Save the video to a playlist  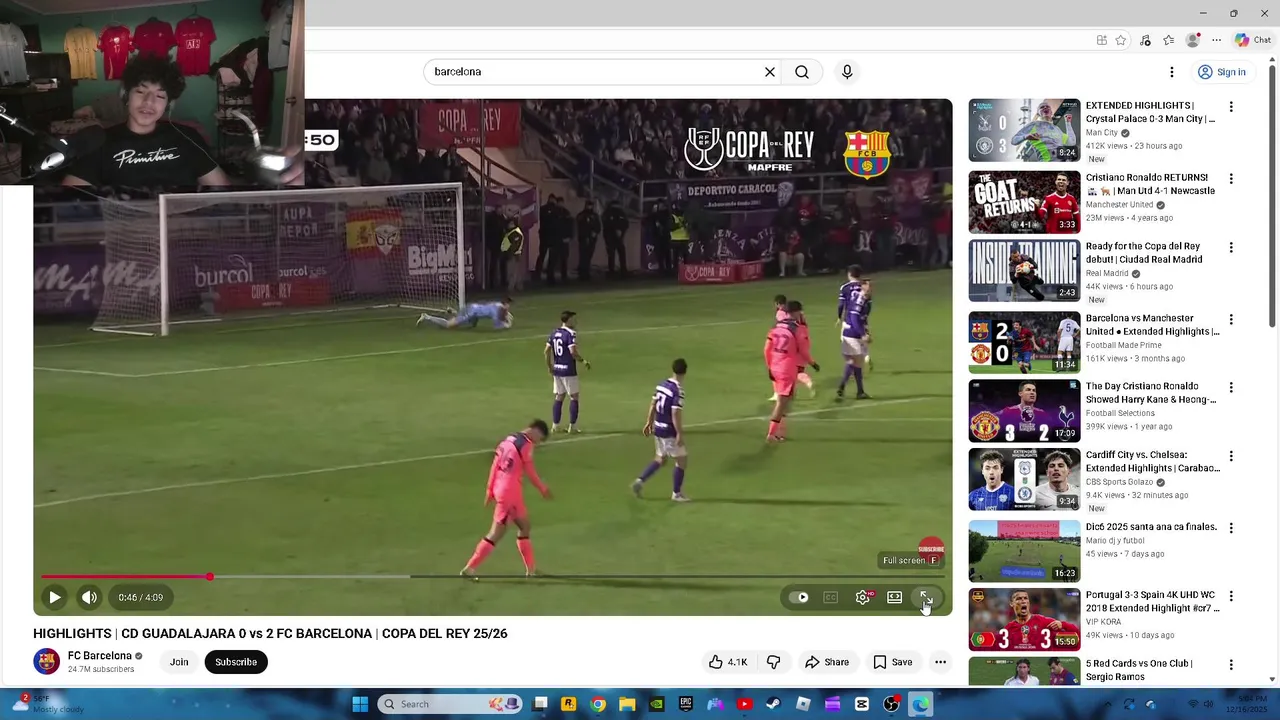pos(893,662)
